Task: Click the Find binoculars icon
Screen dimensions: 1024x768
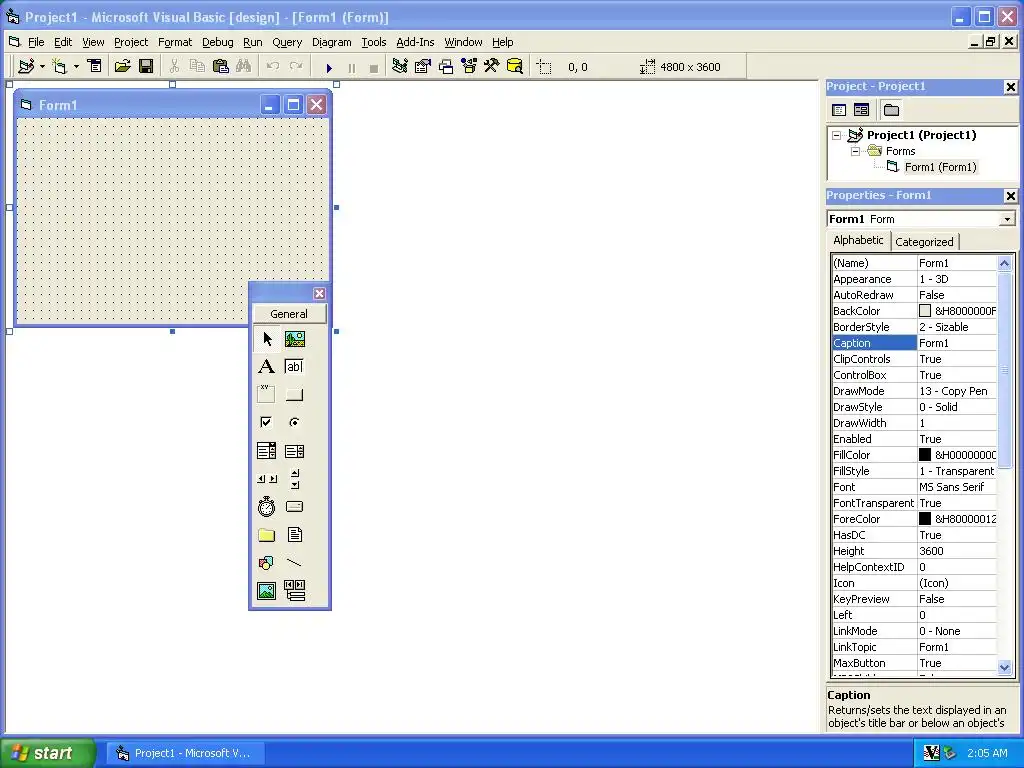Action: (244, 66)
